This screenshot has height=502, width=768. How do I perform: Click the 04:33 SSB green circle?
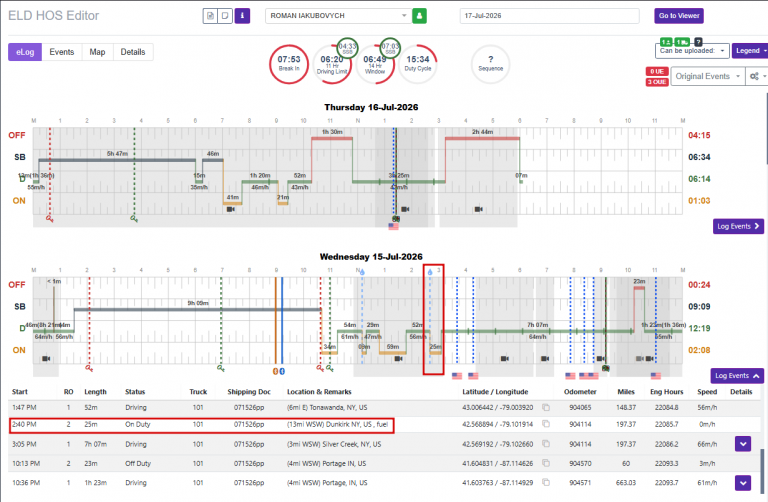[347, 48]
